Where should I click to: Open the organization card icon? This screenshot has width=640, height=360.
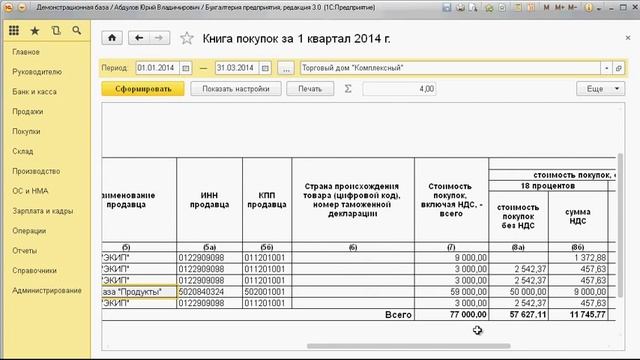(x=618, y=68)
